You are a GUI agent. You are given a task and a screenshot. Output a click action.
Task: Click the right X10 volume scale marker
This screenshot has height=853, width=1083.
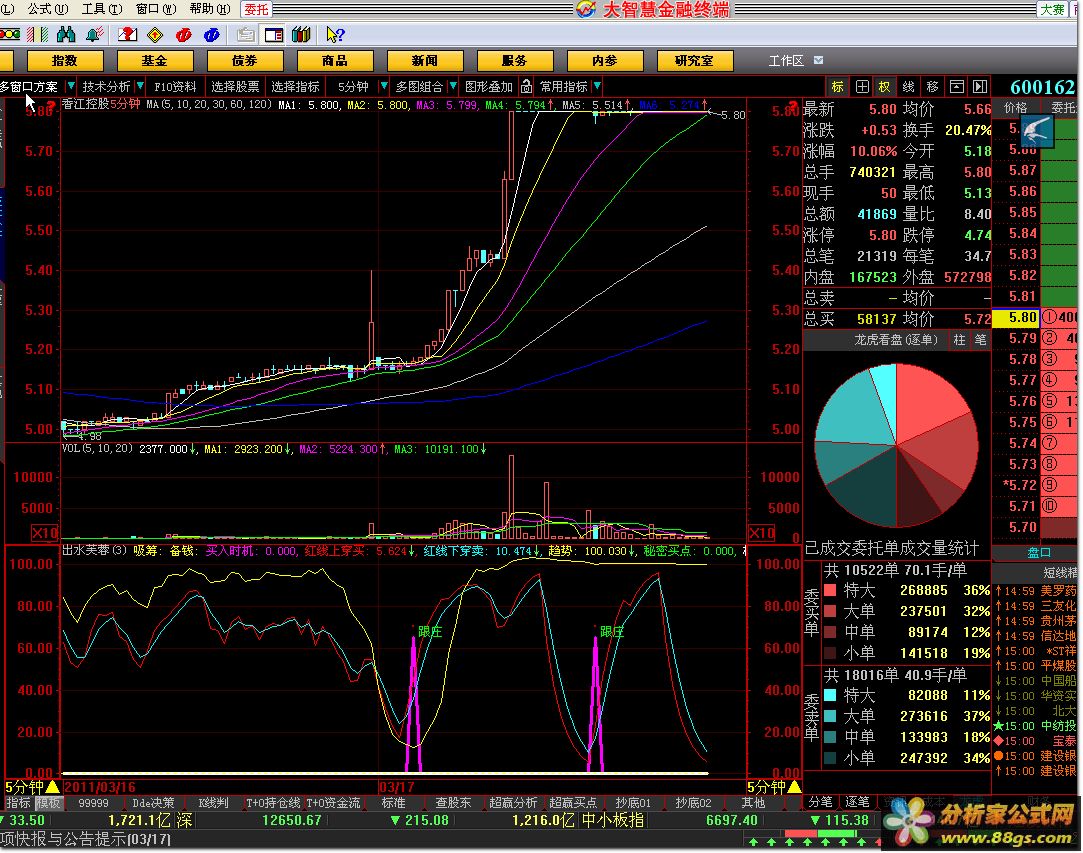coord(761,533)
